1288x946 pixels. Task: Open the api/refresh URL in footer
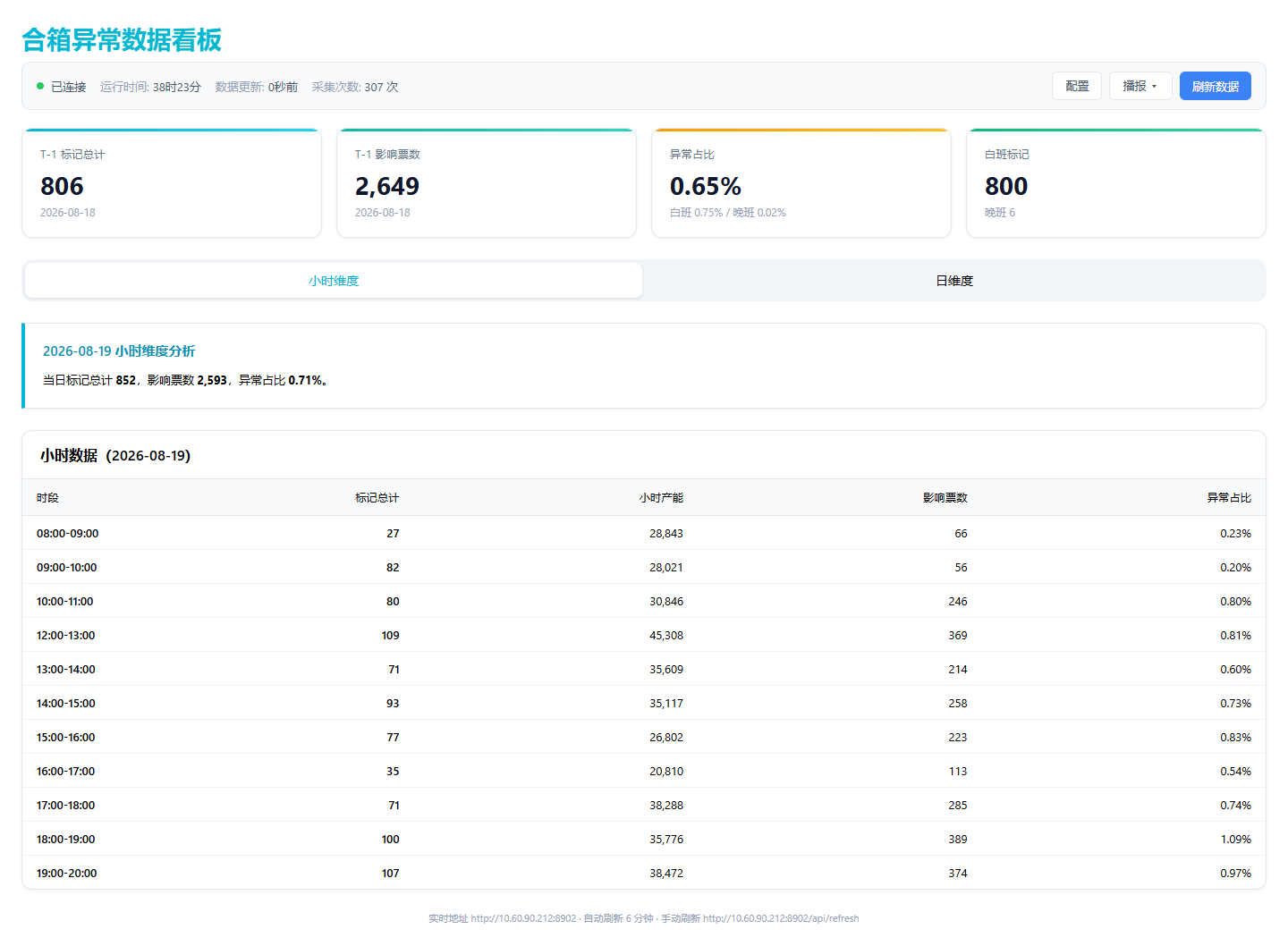[x=781, y=918]
